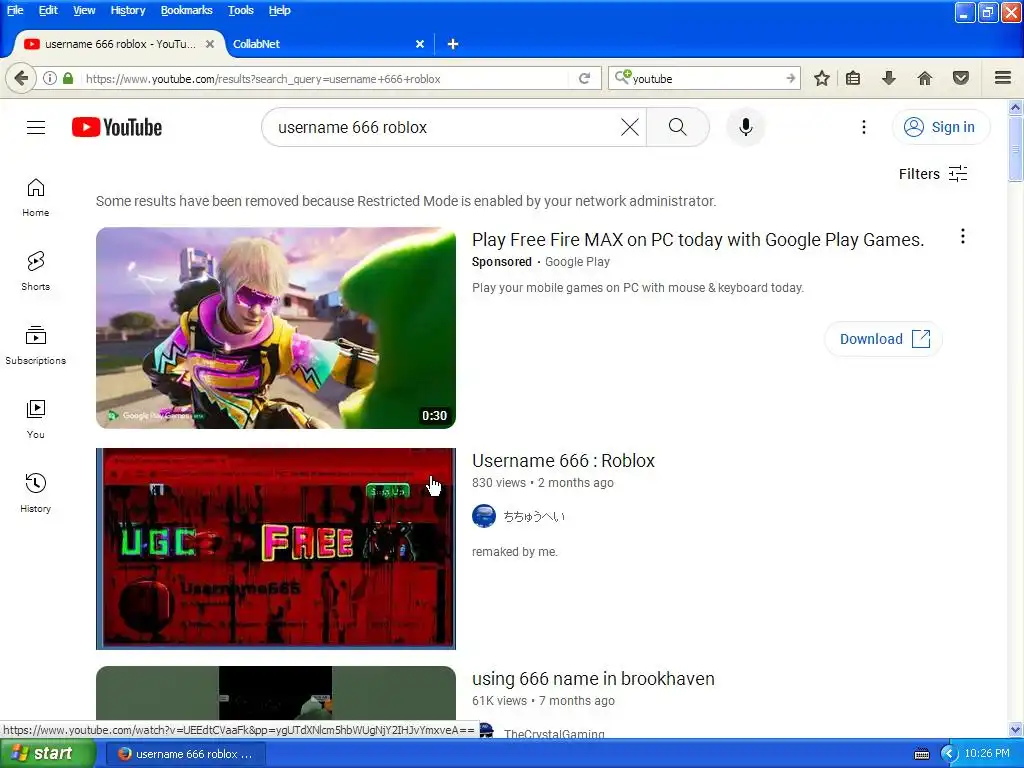This screenshot has height=768, width=1024.
Task: Bookmark this page with the star icon
Action: 822,78
